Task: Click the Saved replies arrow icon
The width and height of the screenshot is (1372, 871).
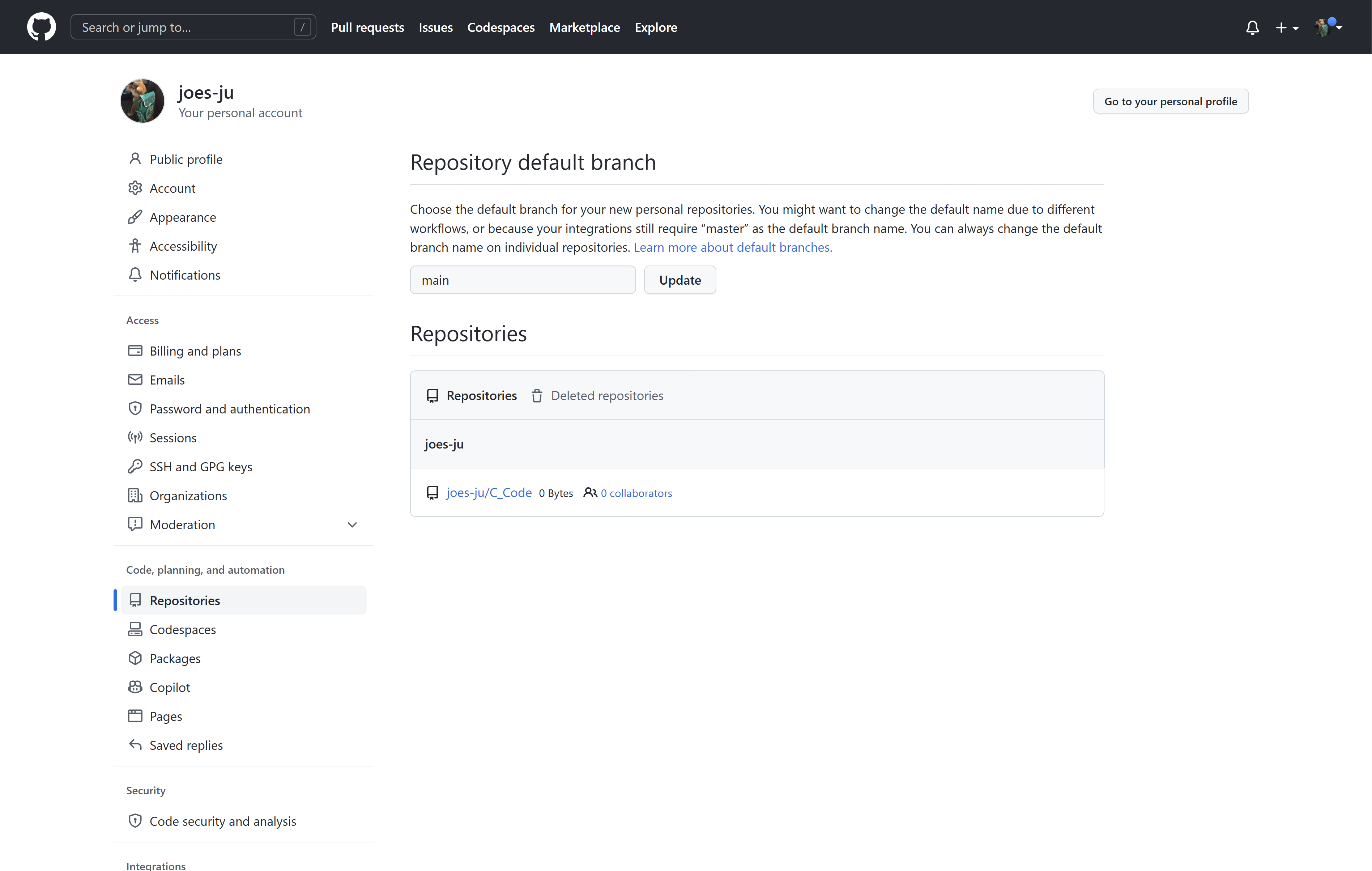Action: 135,745
